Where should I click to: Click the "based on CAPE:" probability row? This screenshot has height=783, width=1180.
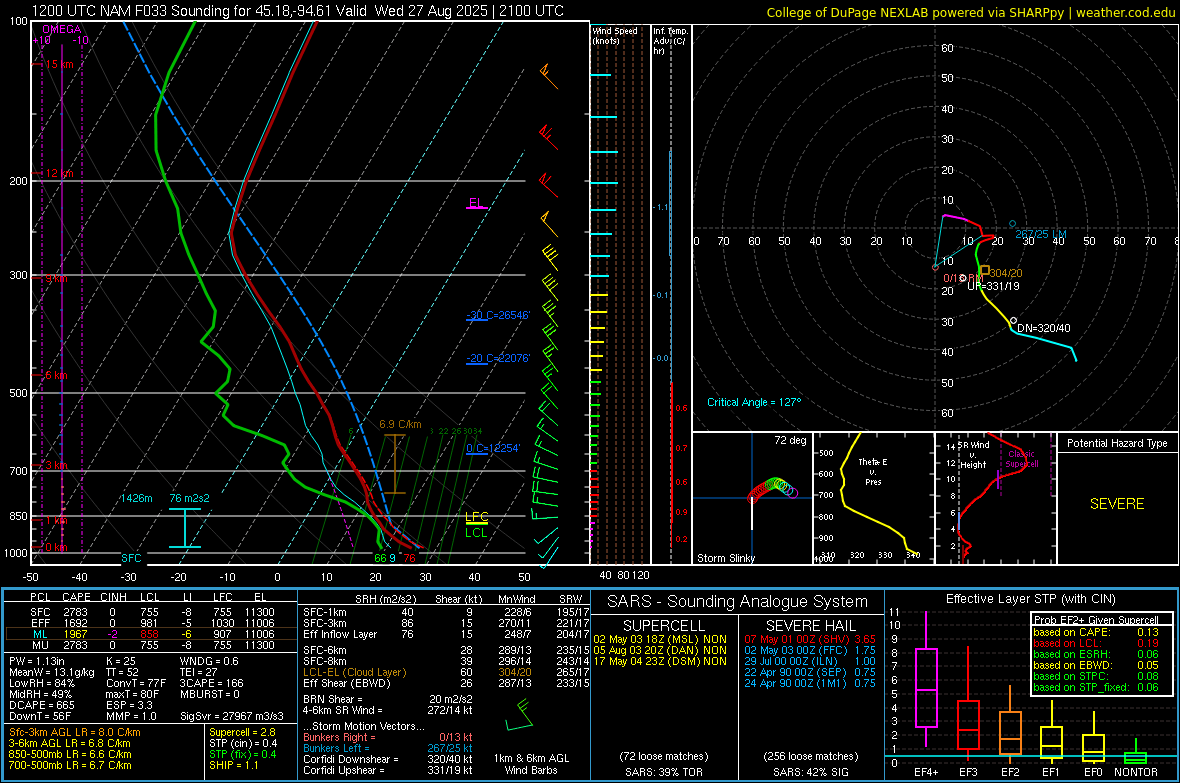pyautogui.click(x=1096, y=632)
